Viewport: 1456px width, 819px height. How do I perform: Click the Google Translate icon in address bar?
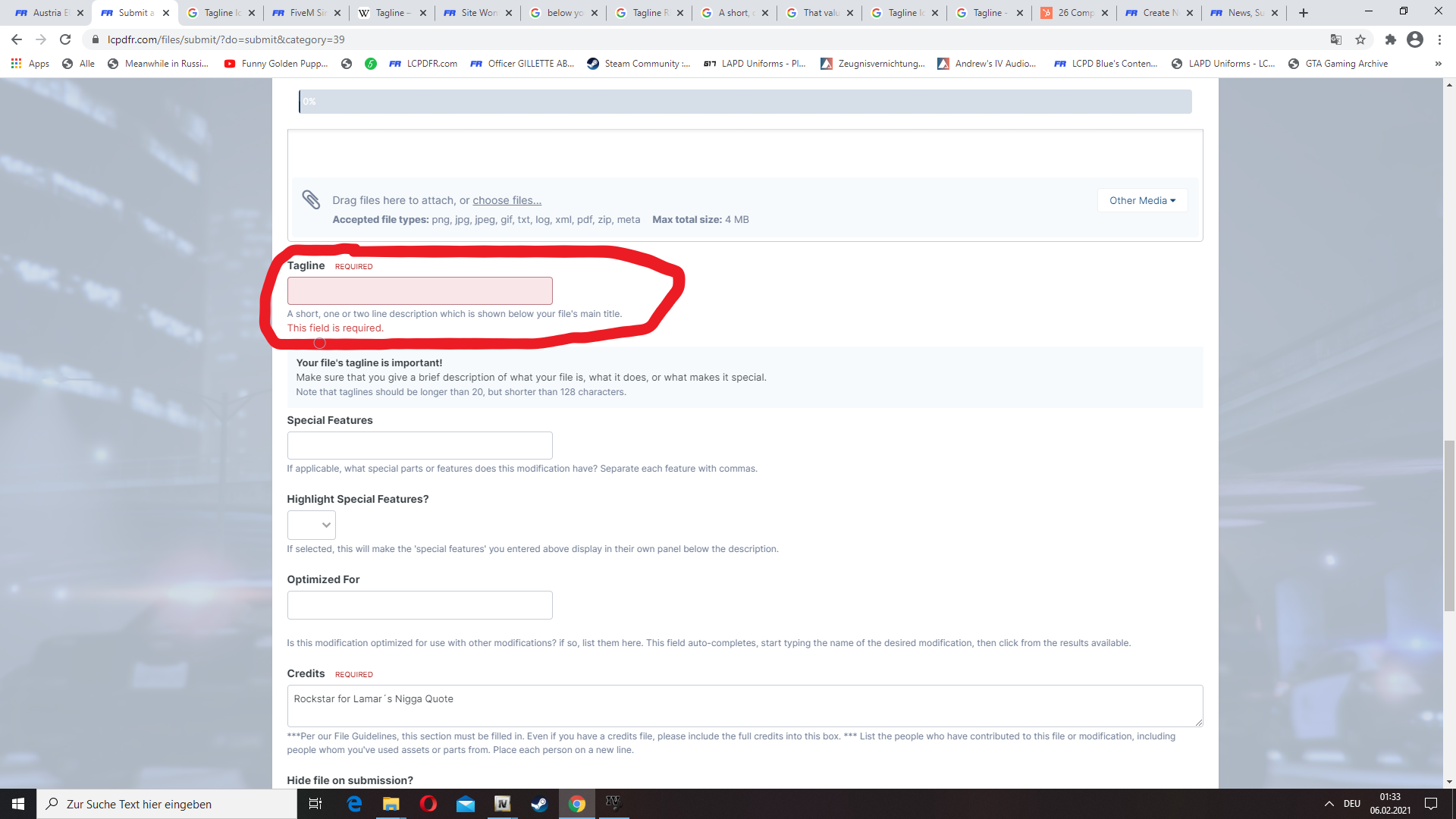tap(1335, 39)
